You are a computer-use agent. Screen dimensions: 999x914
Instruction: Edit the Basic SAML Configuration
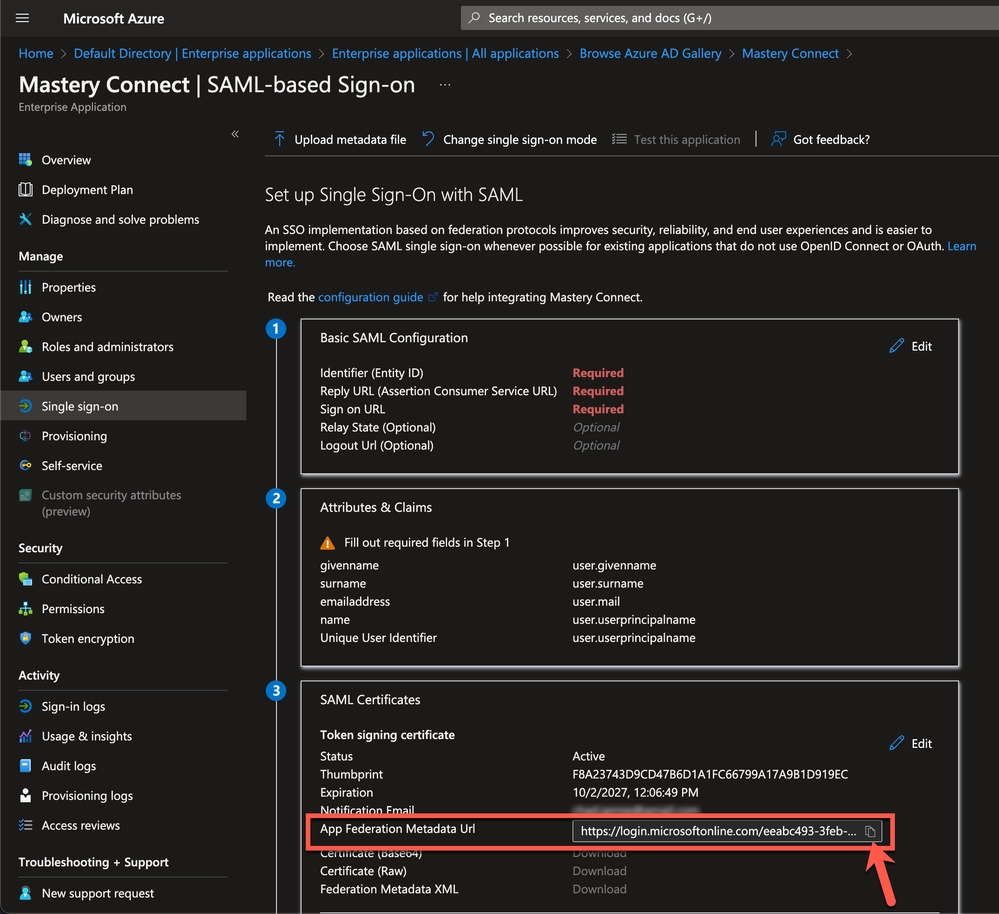coord(910,346)
